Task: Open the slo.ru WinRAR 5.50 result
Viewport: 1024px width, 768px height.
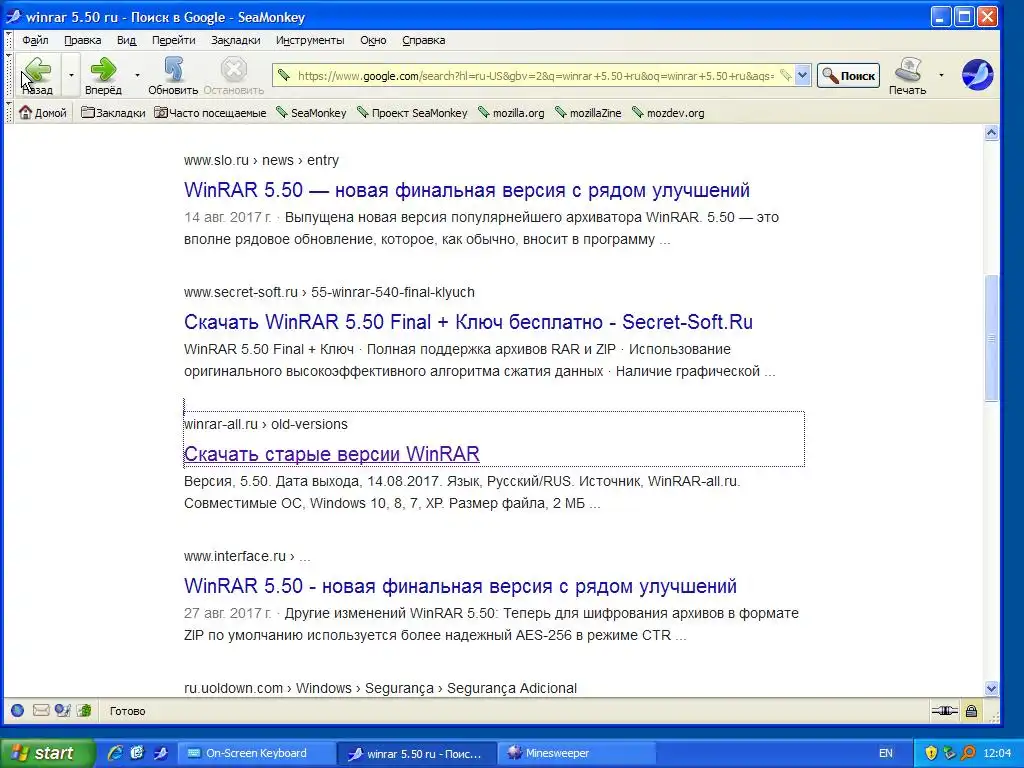Action: point(466,190)
